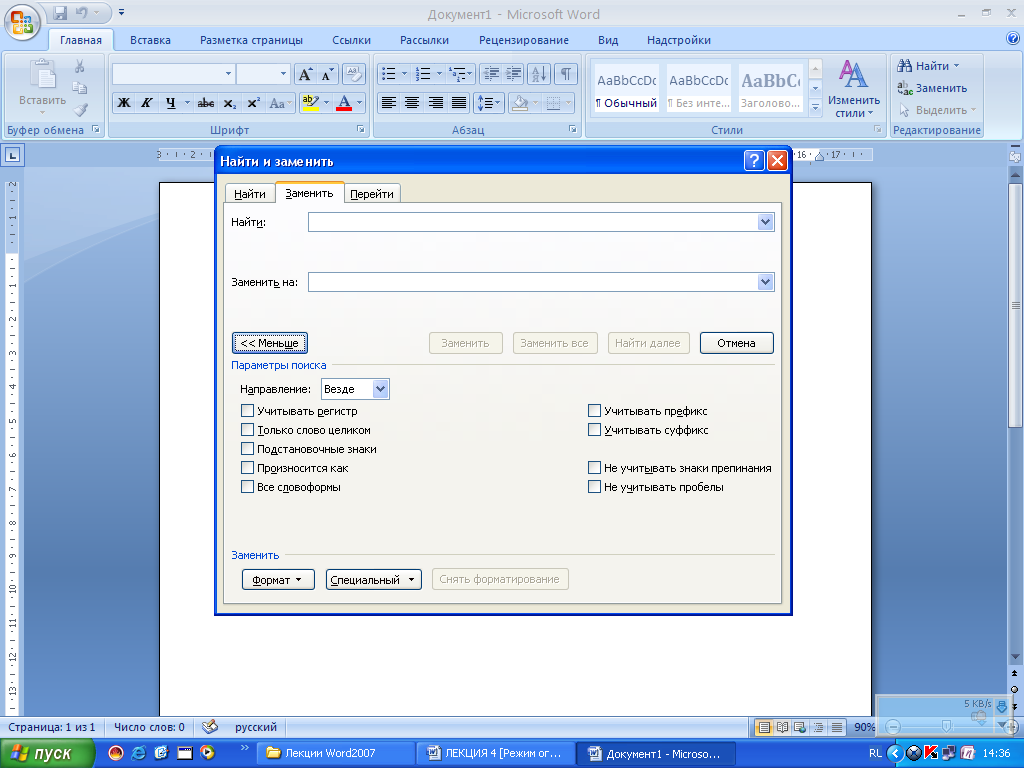Click Найти in Редактирование group
The height and width of the screenshot is (768, 1024).
(x=928, y=65)
